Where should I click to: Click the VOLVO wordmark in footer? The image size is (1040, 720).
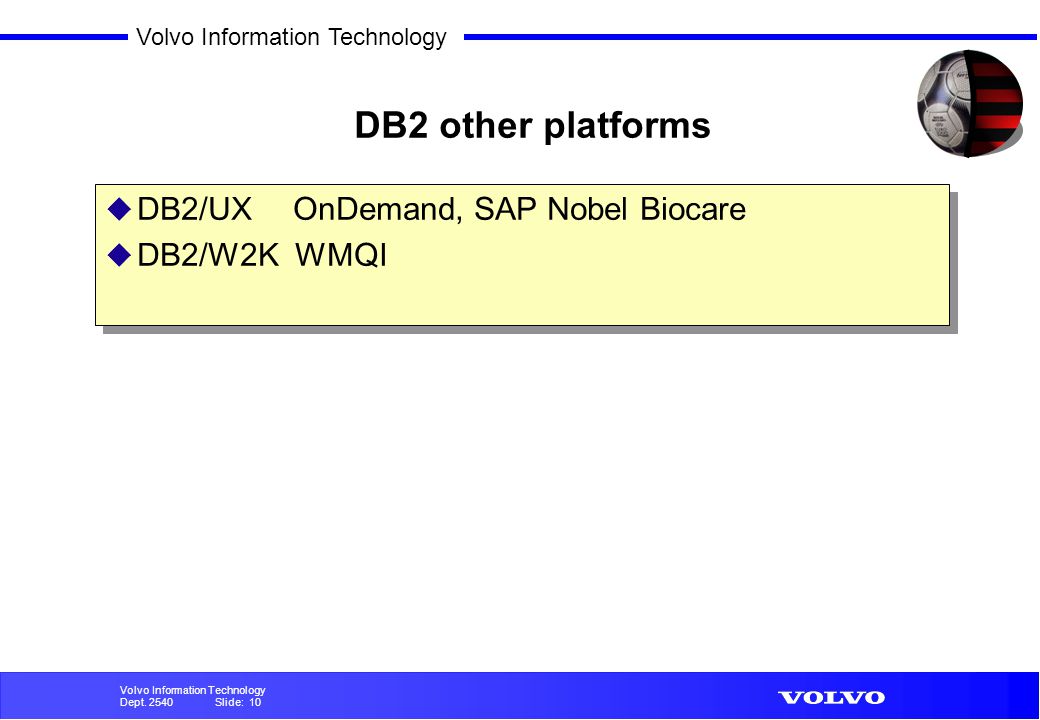coord(832,697)
